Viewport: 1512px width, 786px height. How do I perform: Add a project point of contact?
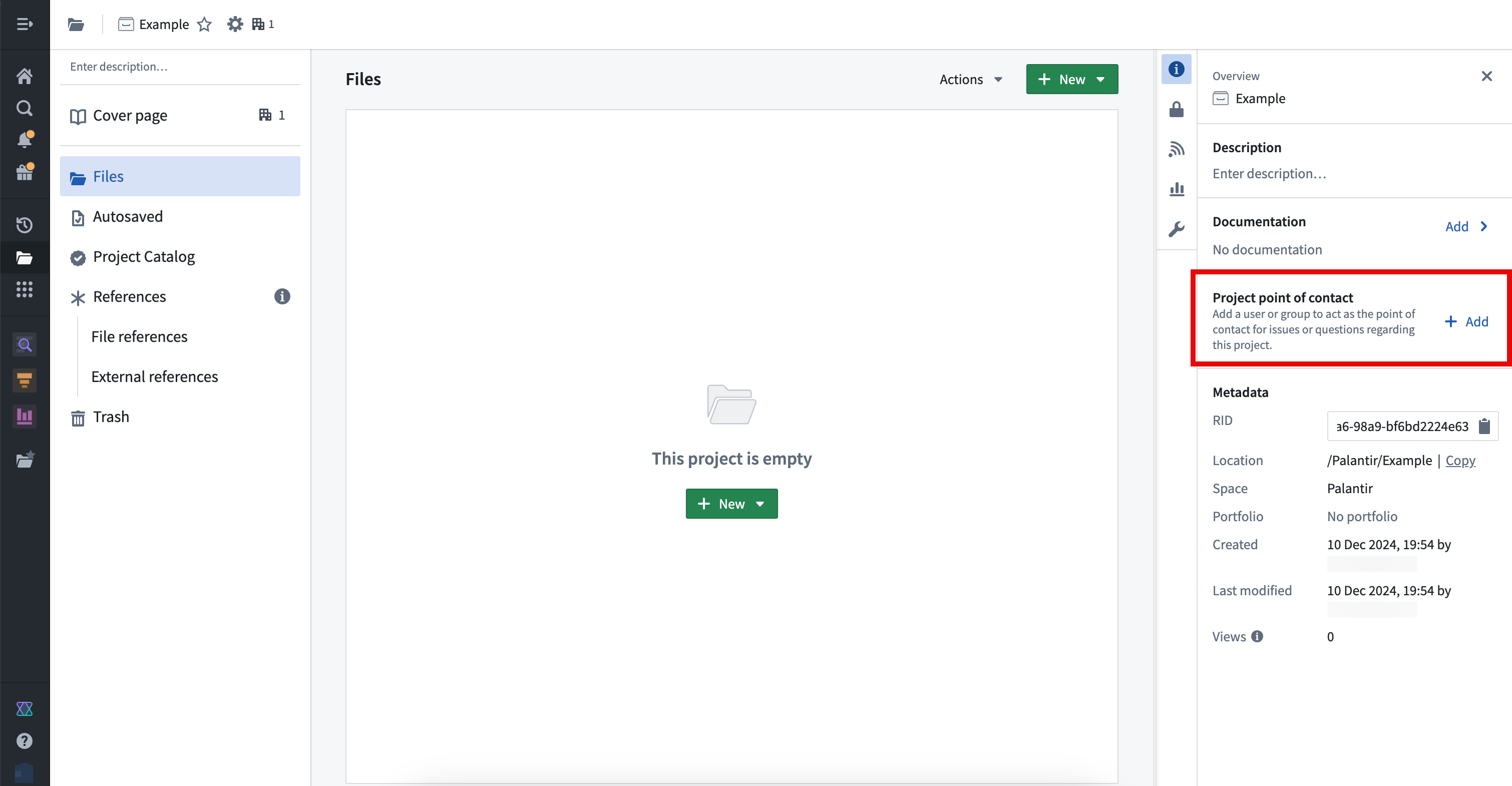pyautogui.click(x=1466, y=321)
